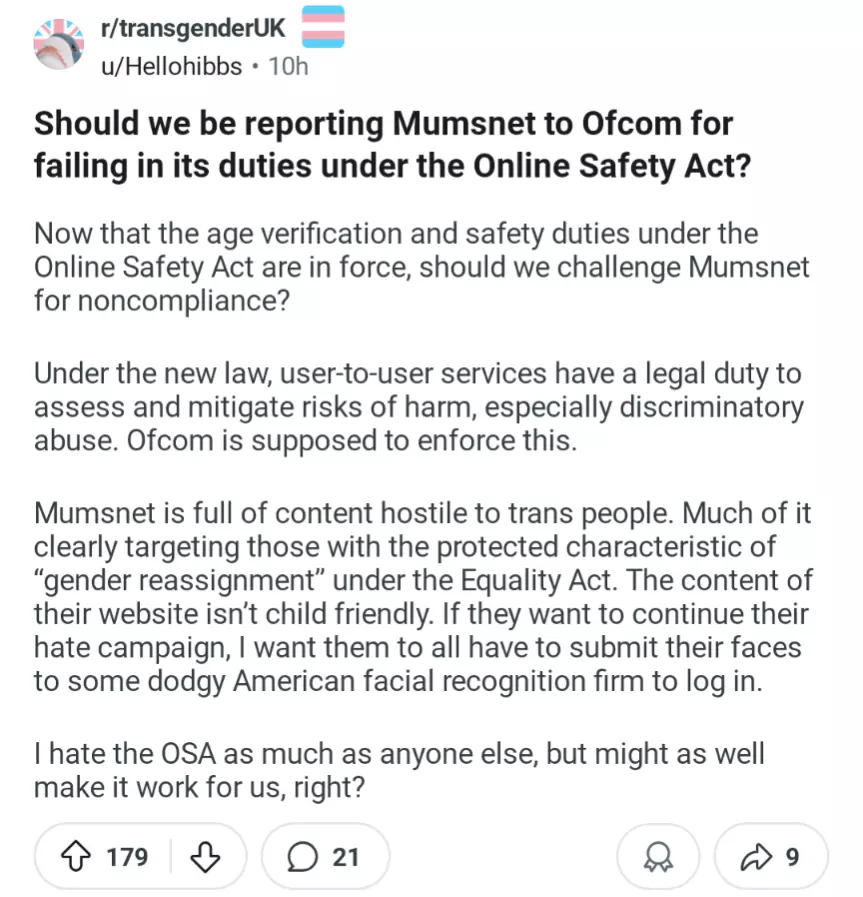Give an award using the award icon
Image resolution: width=863 pixels, height=897 pixels.
[x=657, y=857]
